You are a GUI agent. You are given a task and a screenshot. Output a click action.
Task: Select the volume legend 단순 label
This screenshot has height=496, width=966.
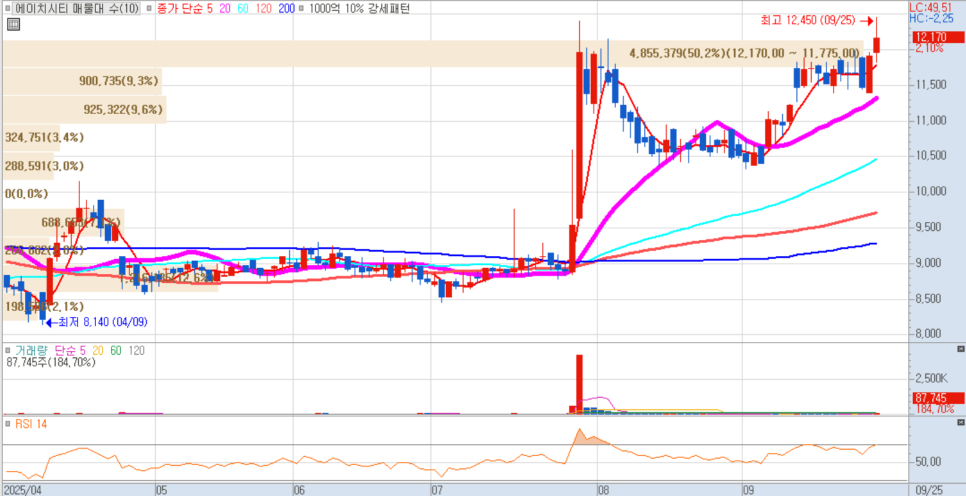pos(66,351)
